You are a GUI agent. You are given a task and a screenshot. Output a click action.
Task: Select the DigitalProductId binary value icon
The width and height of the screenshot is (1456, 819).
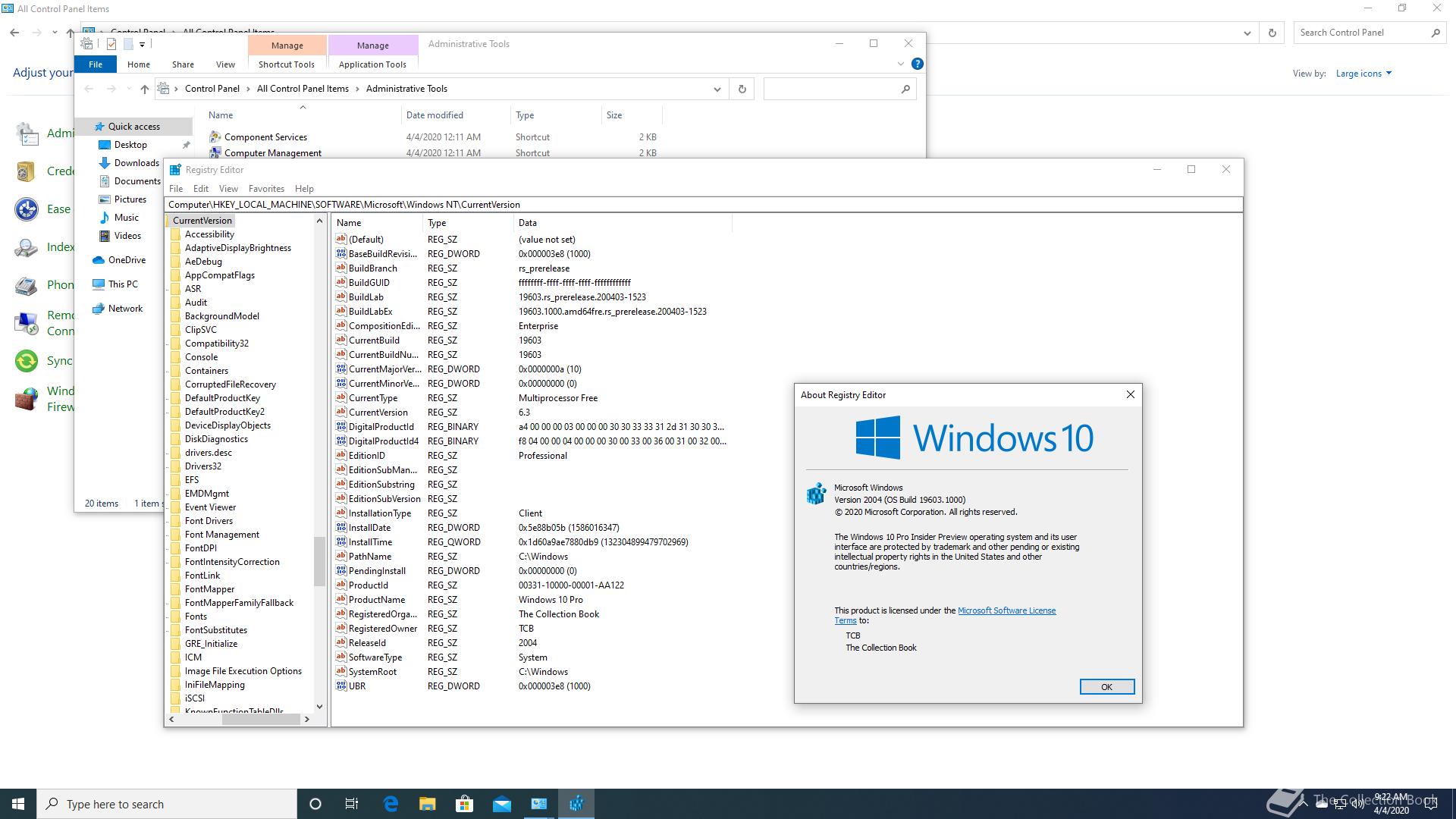tap(341, 426)
